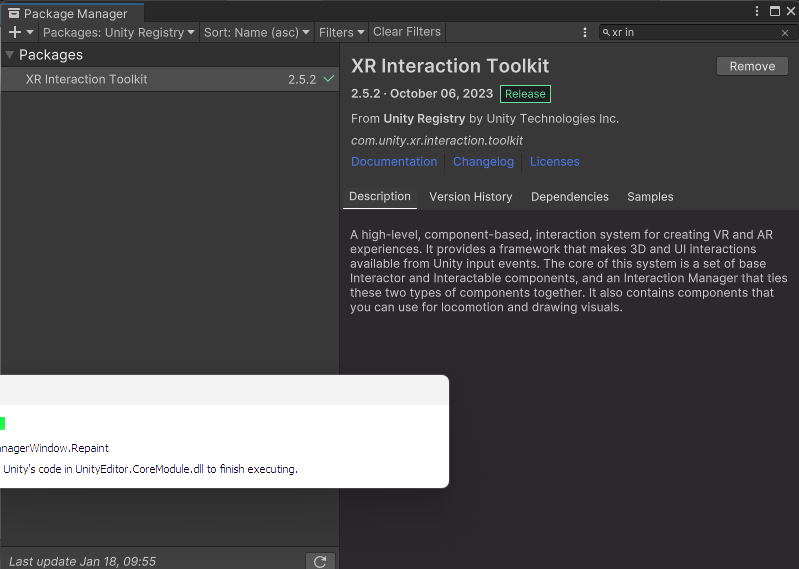The height and width of the screenshot is (569, 799).
Task: Open toolbar kebab options menu
Action: tap(584, 33)
